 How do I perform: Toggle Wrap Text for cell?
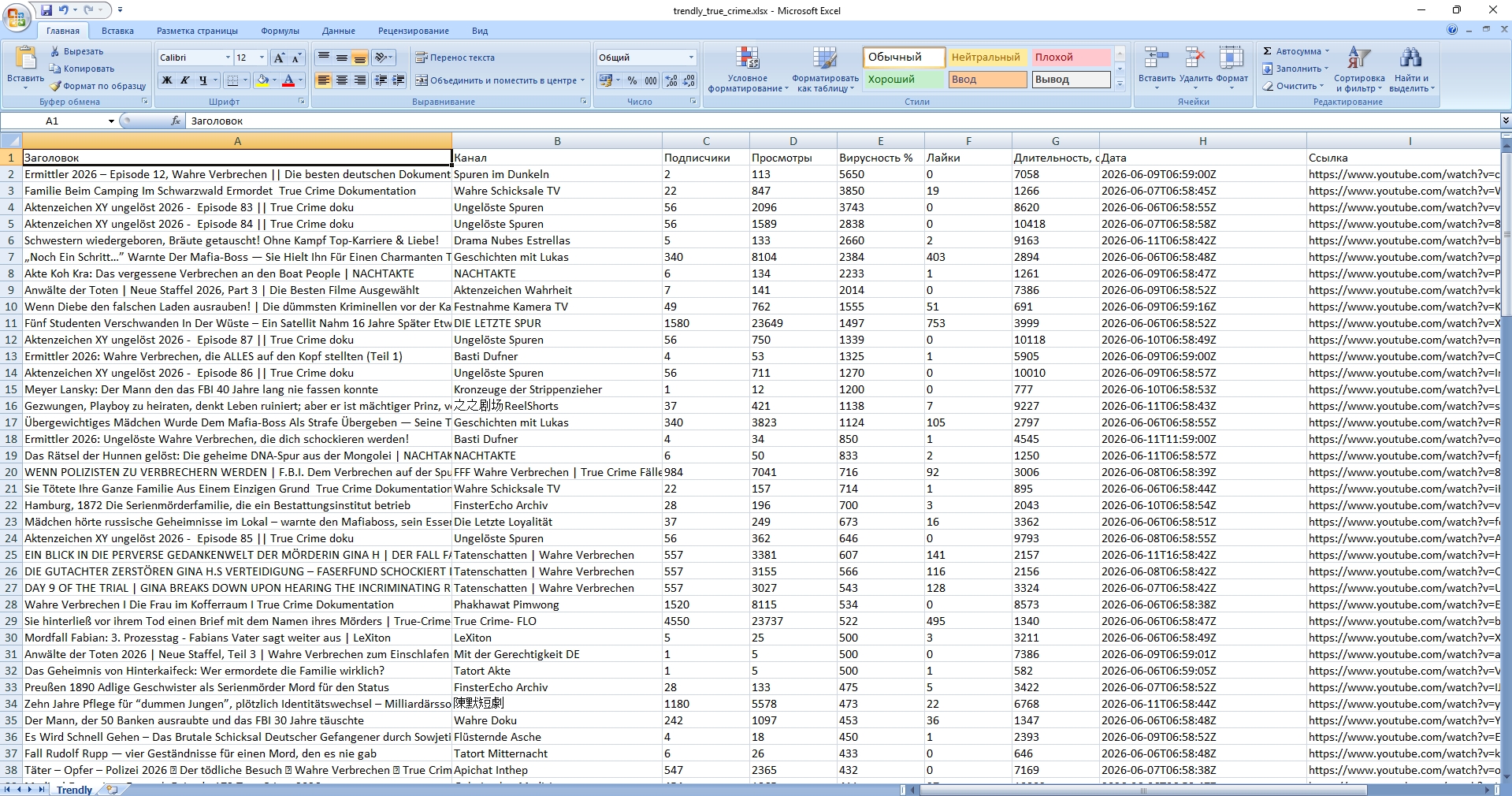coord(455,58)
